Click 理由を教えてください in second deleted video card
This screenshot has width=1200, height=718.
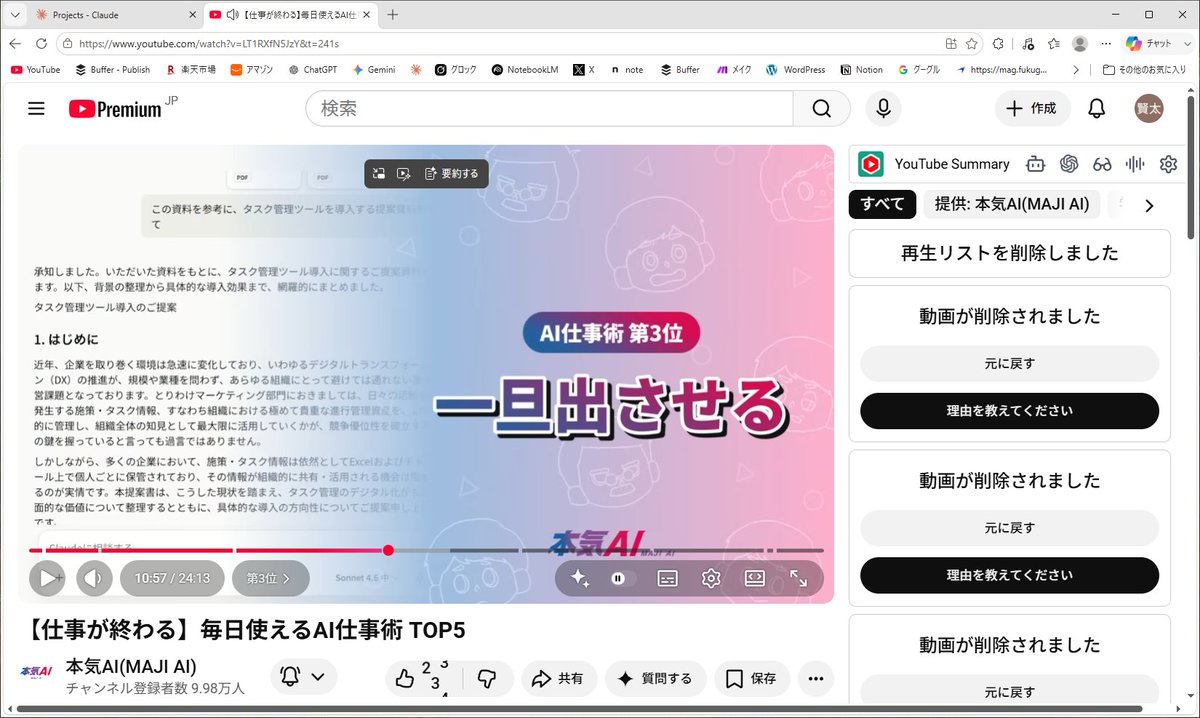1009,575
